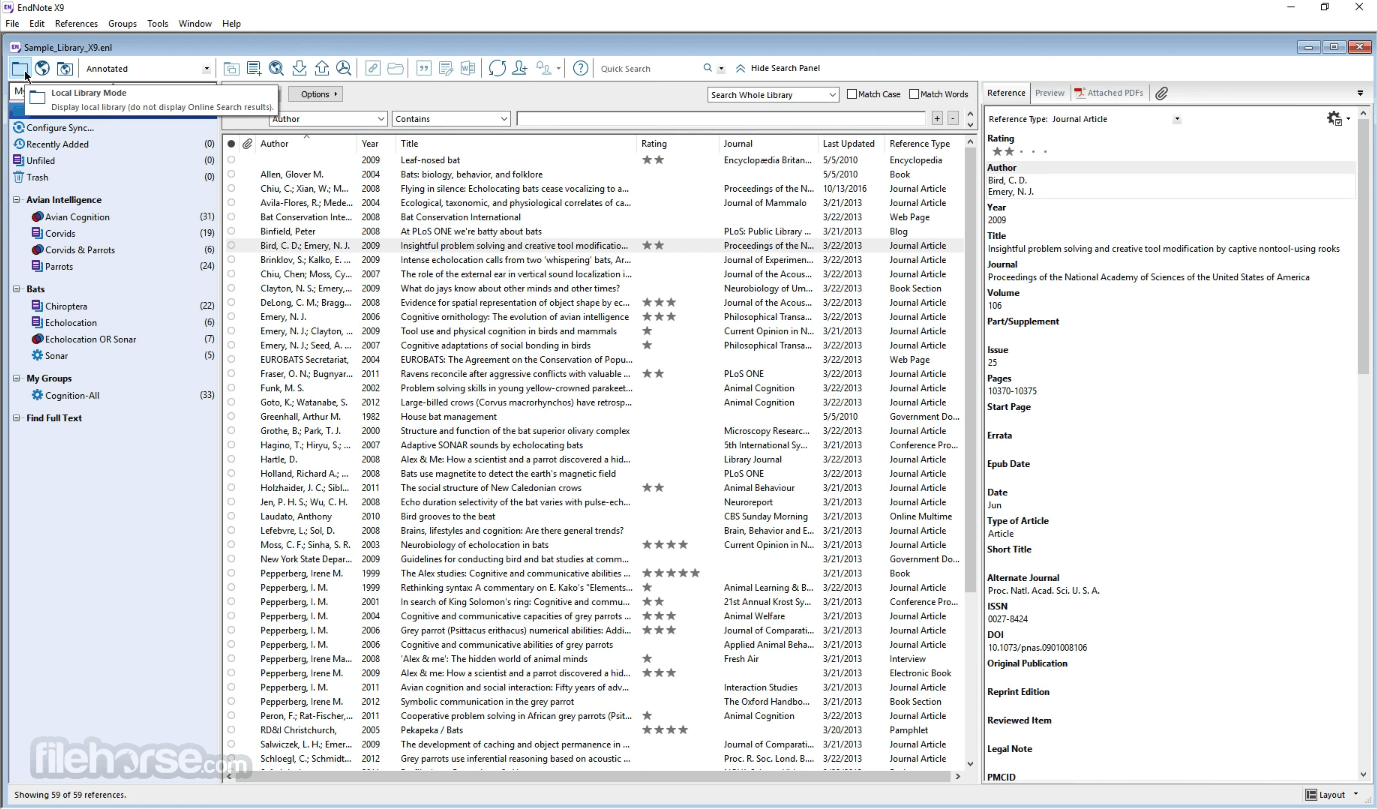Open the Groups menu
This screenshot has width=1377, height=809.
point(122,23)
